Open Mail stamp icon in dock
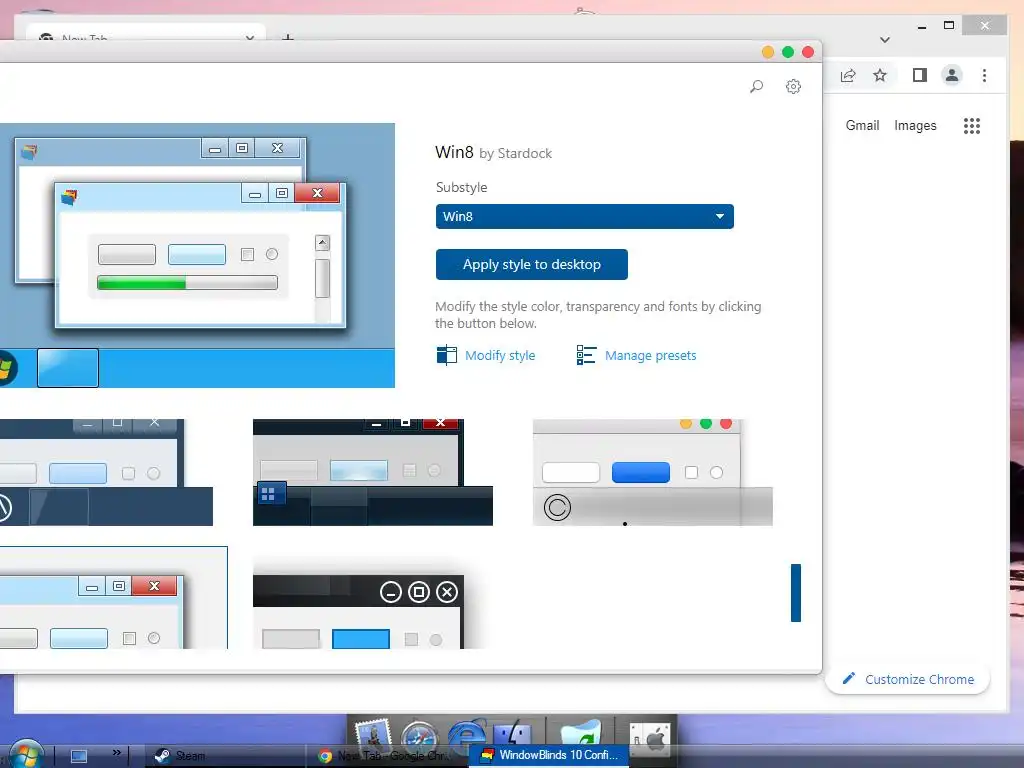The width and height of the screenshot is (1024, 768). [x=373, y=734]
